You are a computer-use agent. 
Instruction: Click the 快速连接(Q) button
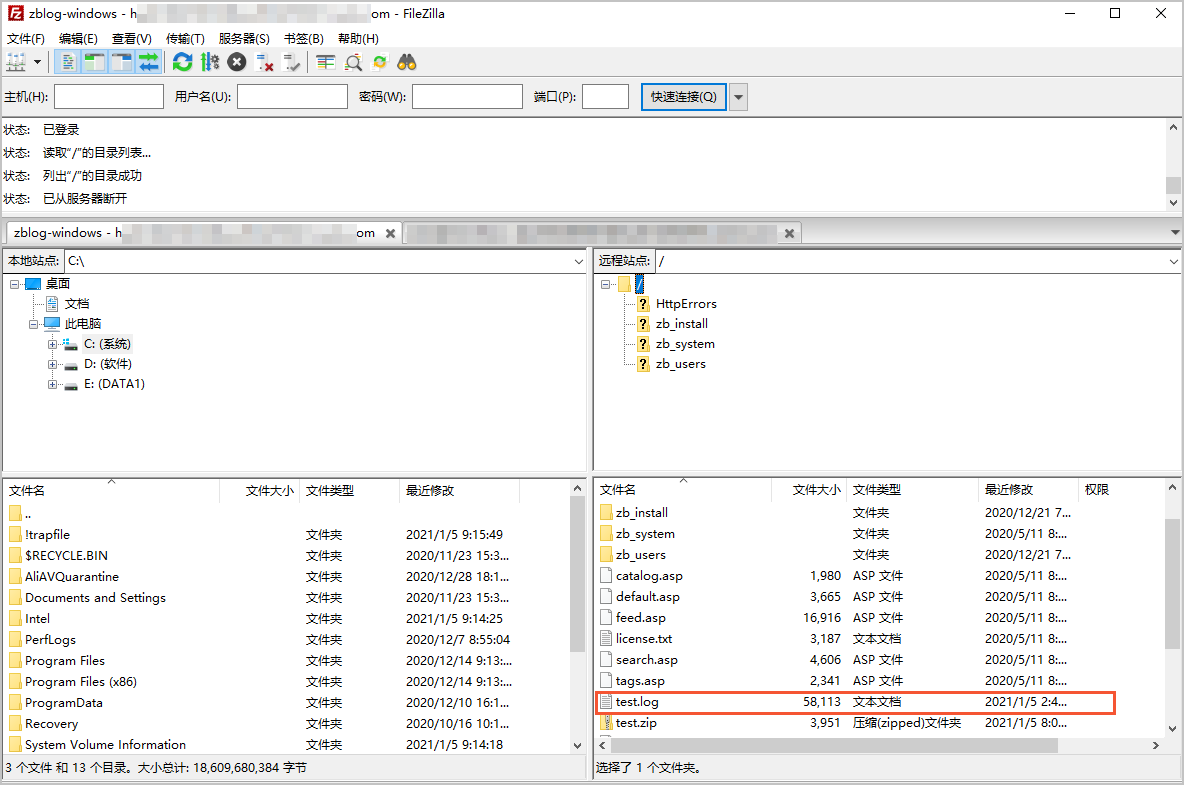[683, 97]
